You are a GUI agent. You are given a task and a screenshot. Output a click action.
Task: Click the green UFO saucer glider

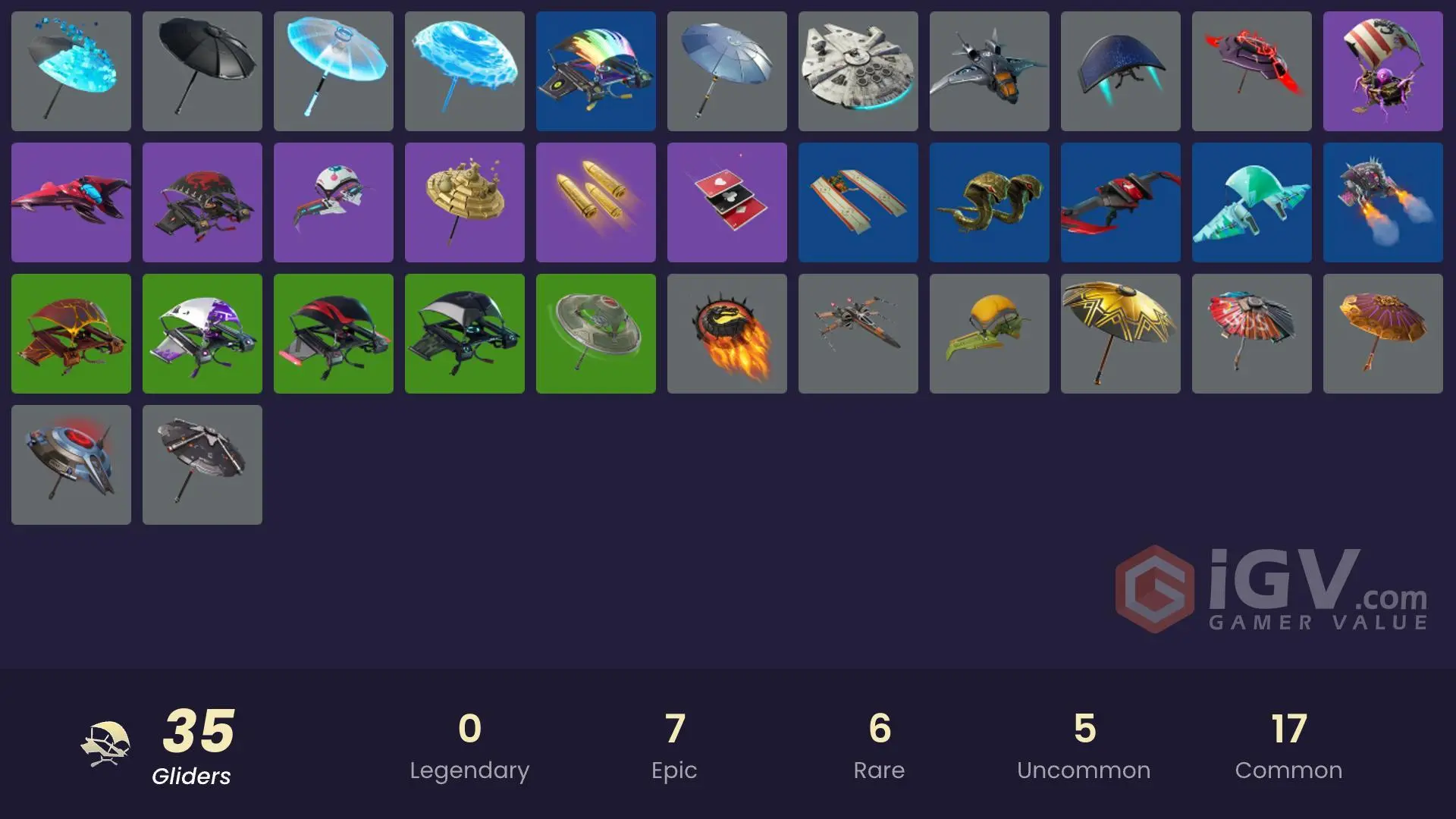pyautogui.click(x=596, y=334)
